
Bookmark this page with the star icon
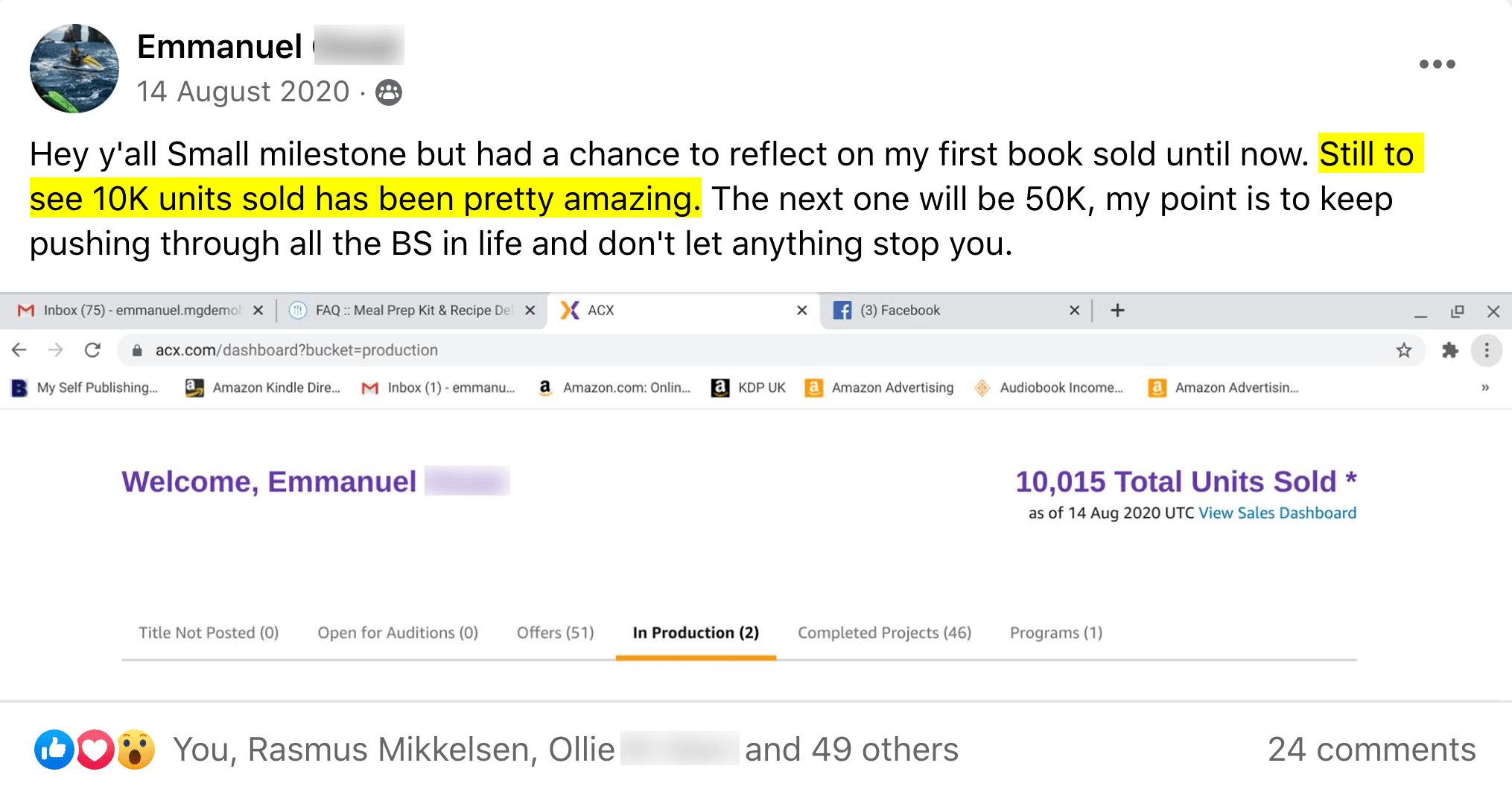coord(1404,350)
